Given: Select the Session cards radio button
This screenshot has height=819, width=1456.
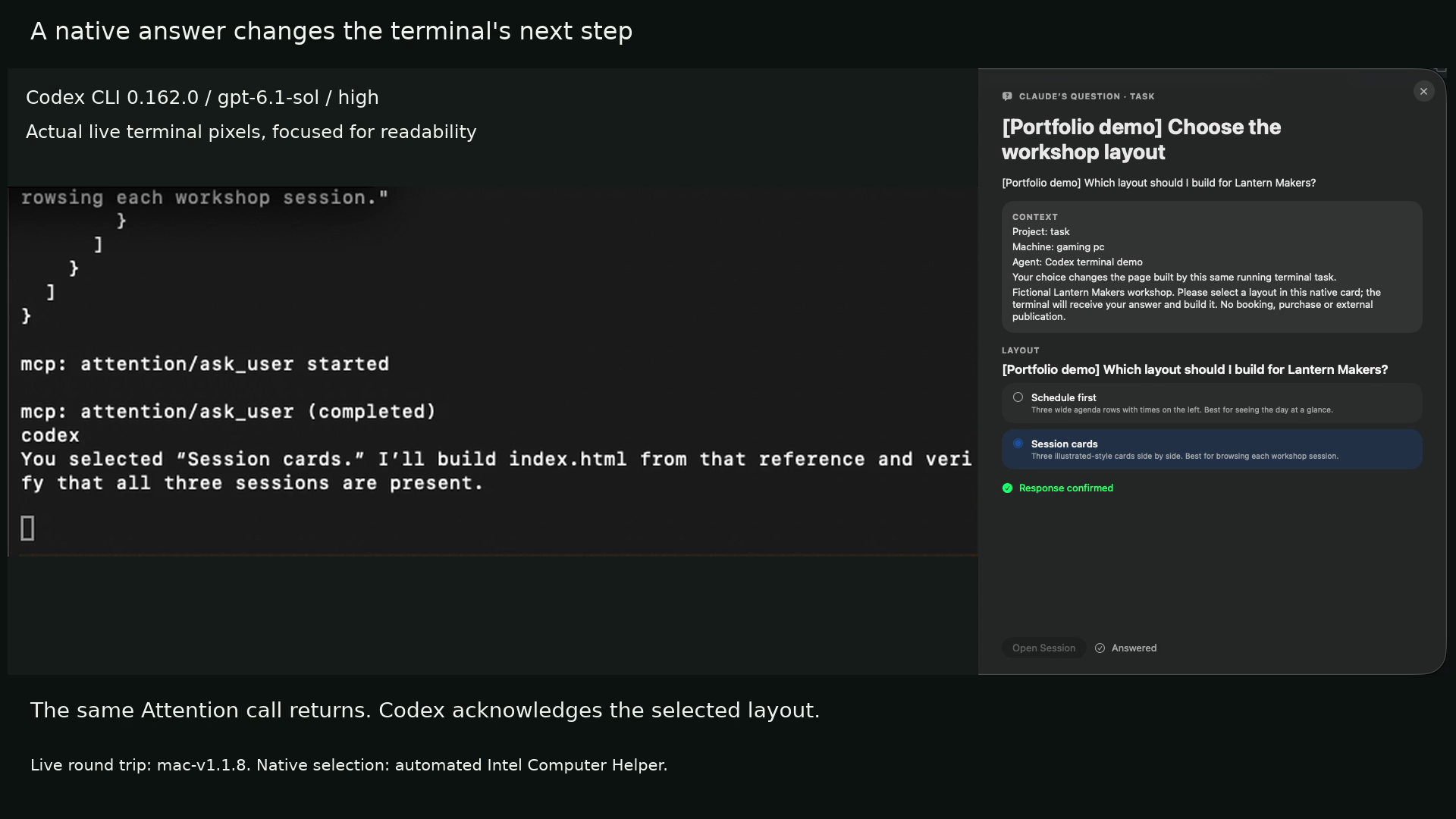Looking at the screenshot, I should 1018,444.
